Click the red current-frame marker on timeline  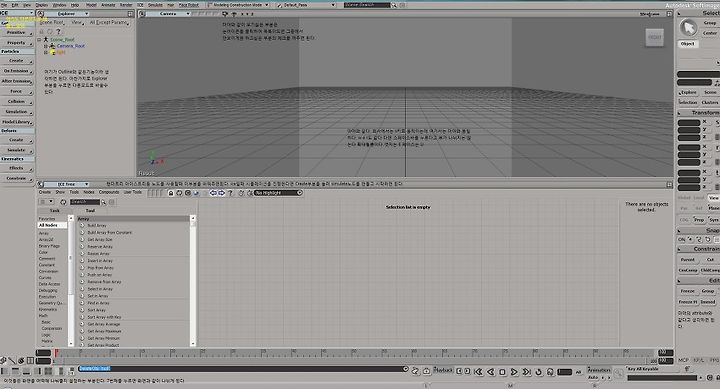56,353
